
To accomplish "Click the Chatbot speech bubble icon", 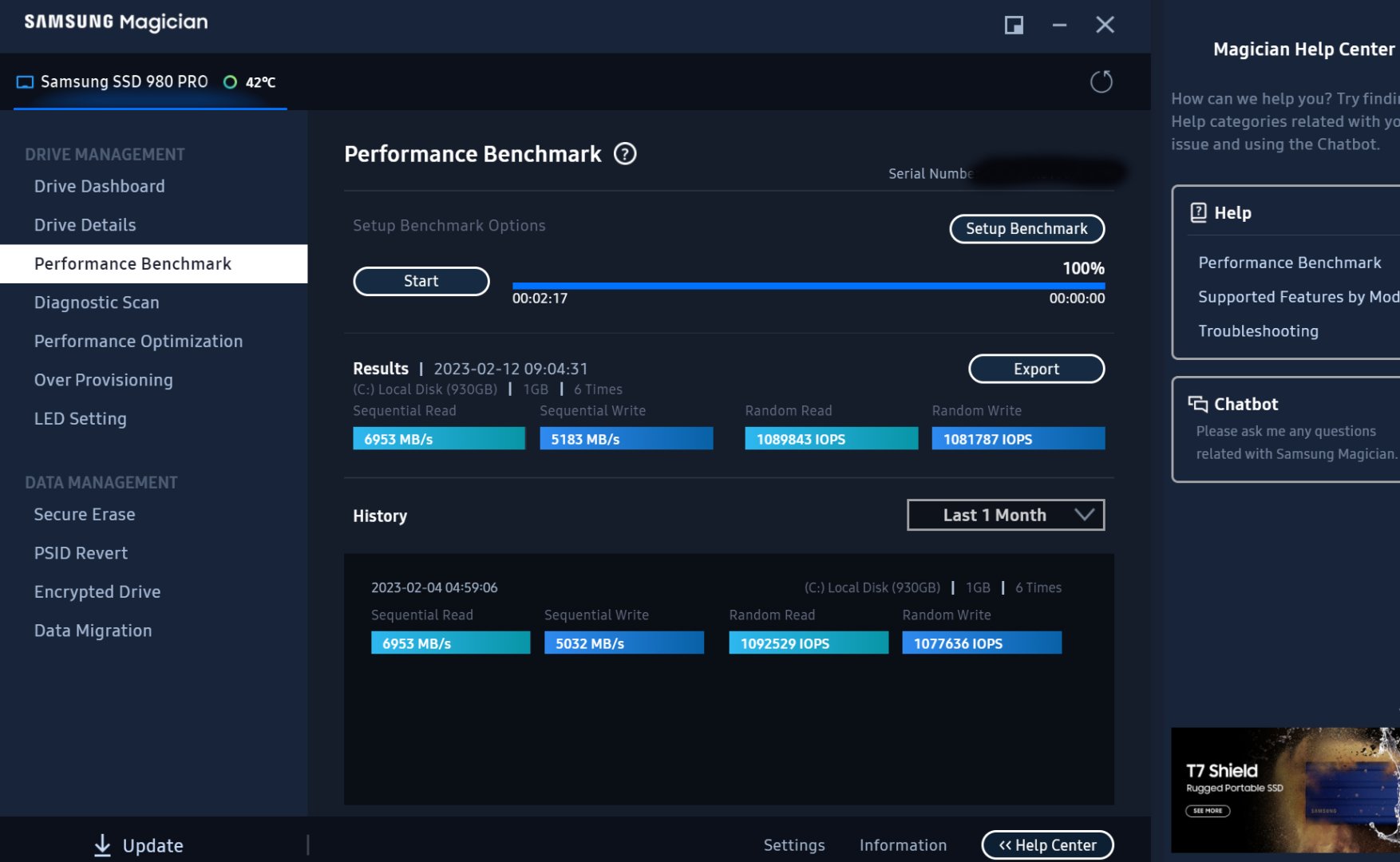I will point(1197,404).
